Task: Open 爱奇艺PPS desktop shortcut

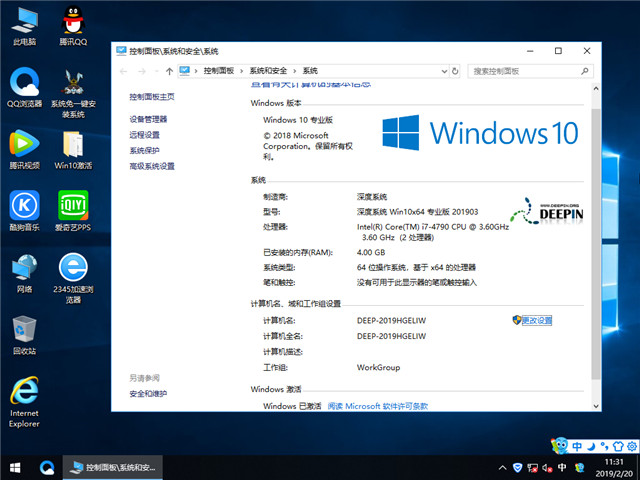Action: (x=73, y=211)
